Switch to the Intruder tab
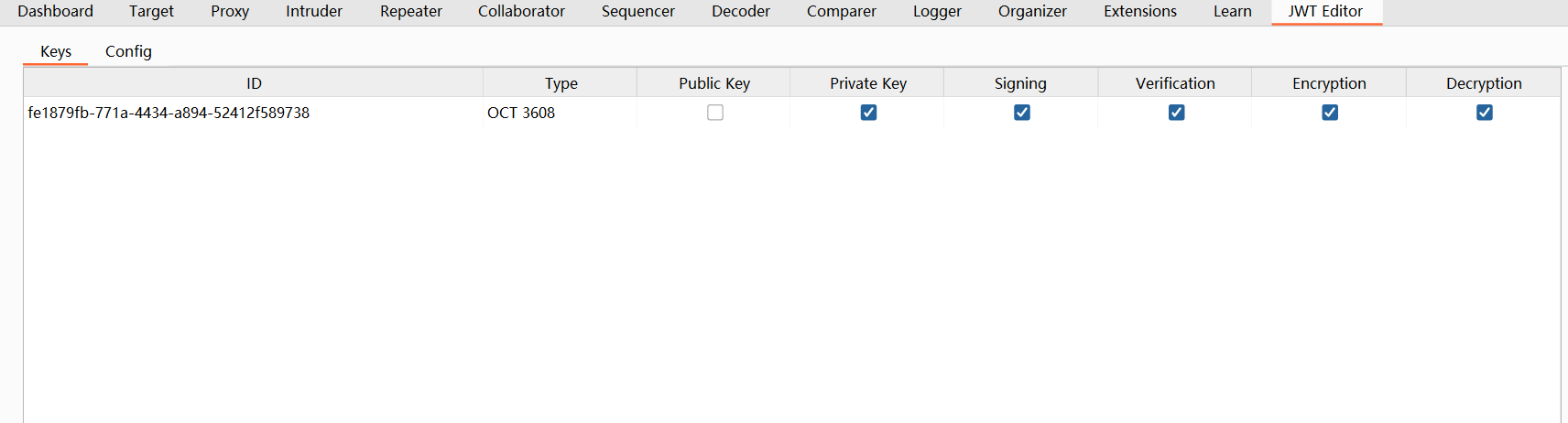1568x423 pixels. click(x=314, y=11)
